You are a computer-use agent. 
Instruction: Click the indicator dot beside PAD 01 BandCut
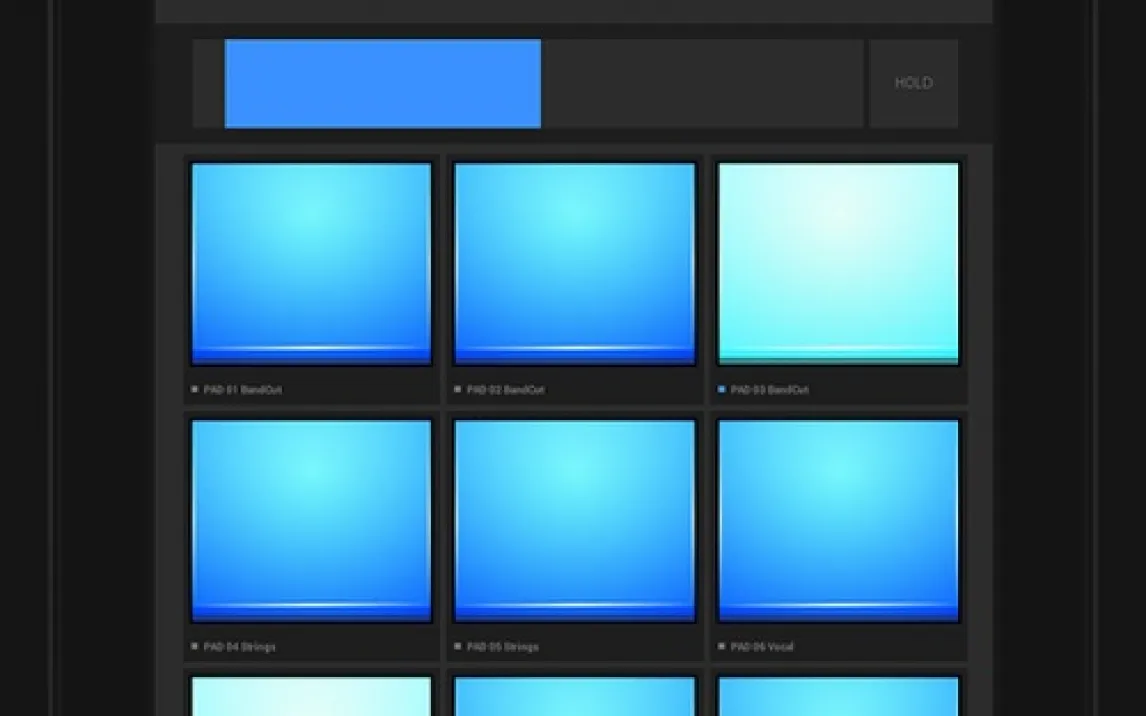[194, 389]
